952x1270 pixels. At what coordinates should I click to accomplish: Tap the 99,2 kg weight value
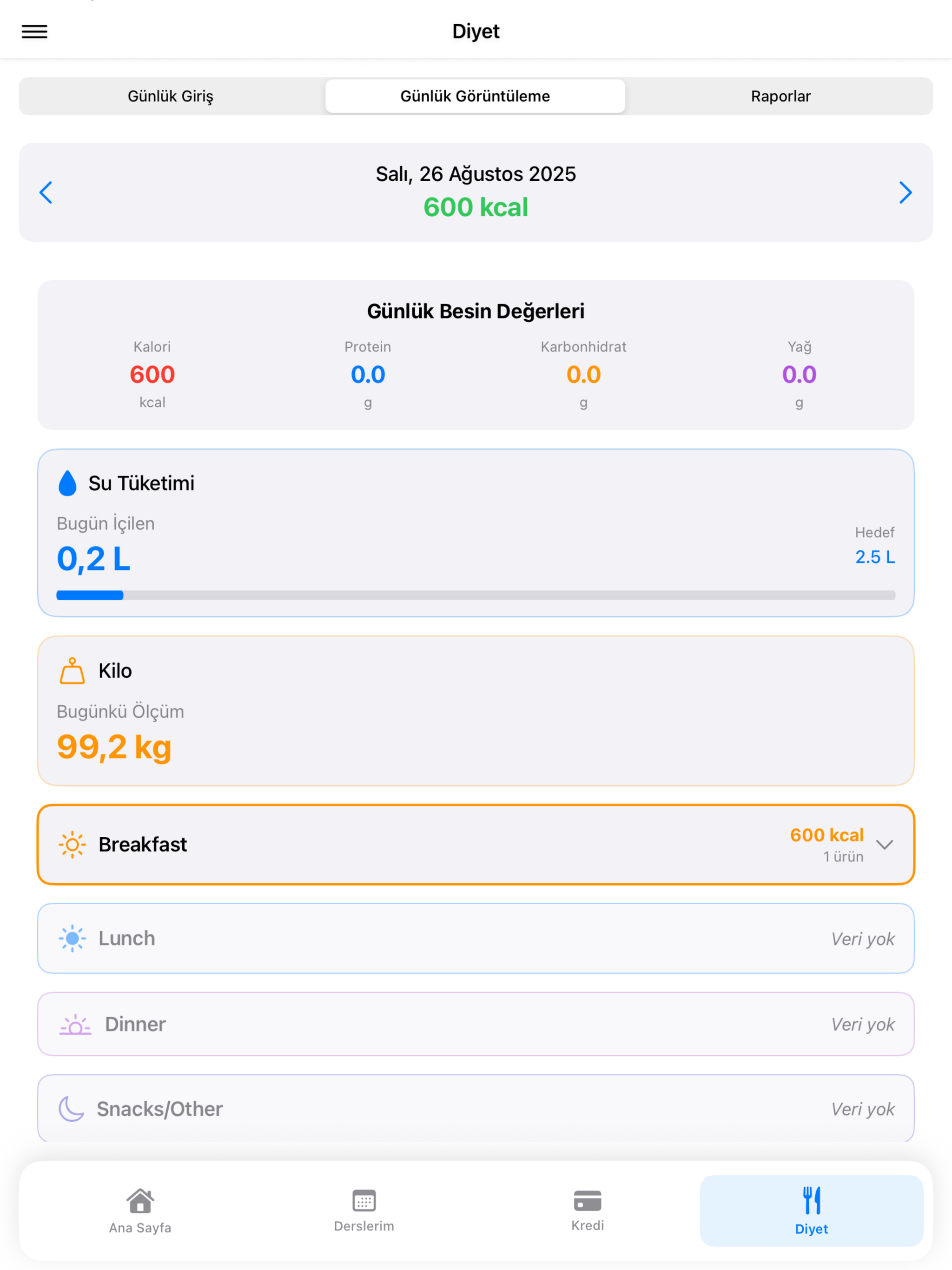coord(114,747)
